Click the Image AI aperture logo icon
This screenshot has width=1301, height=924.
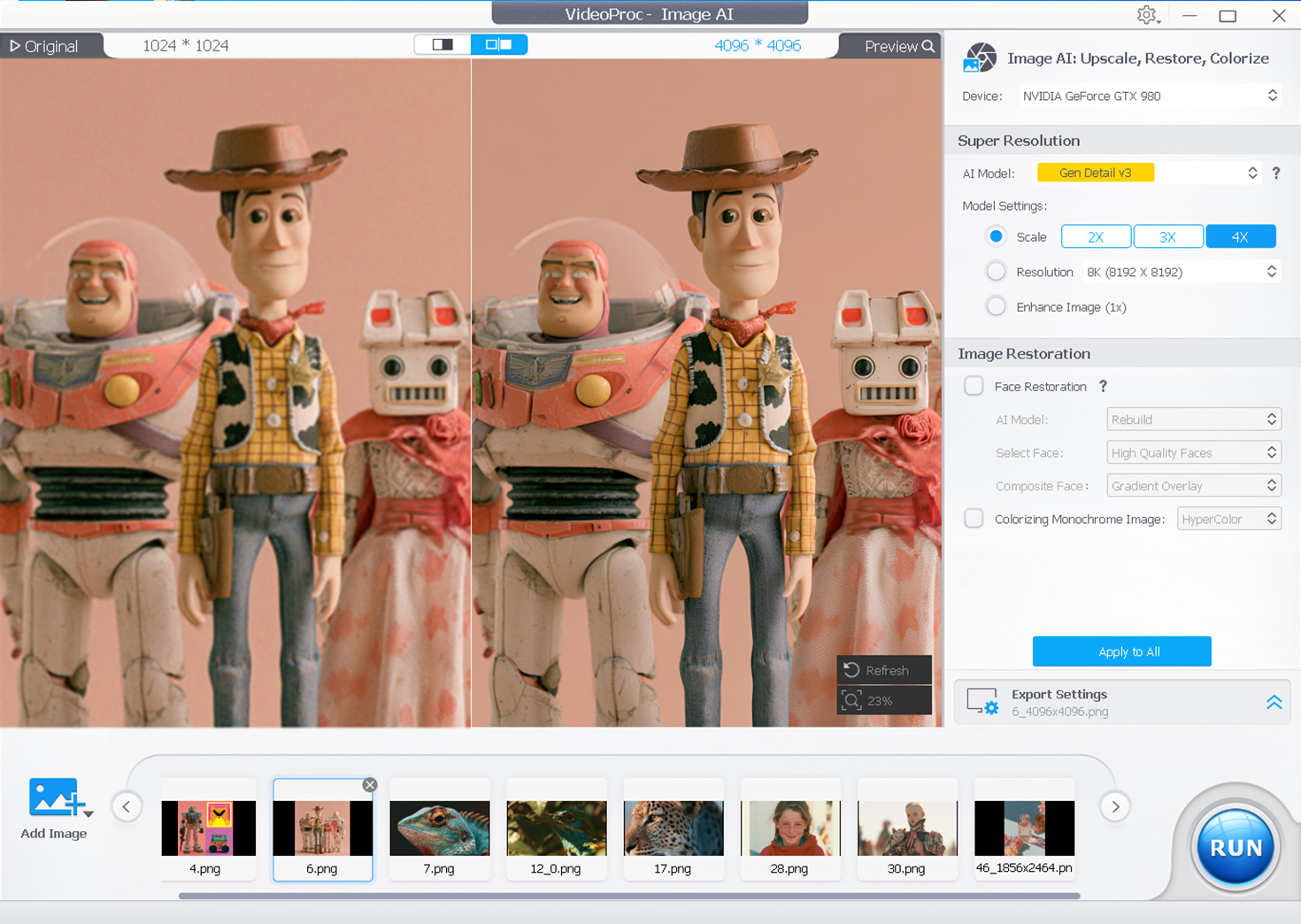(980, 58)
